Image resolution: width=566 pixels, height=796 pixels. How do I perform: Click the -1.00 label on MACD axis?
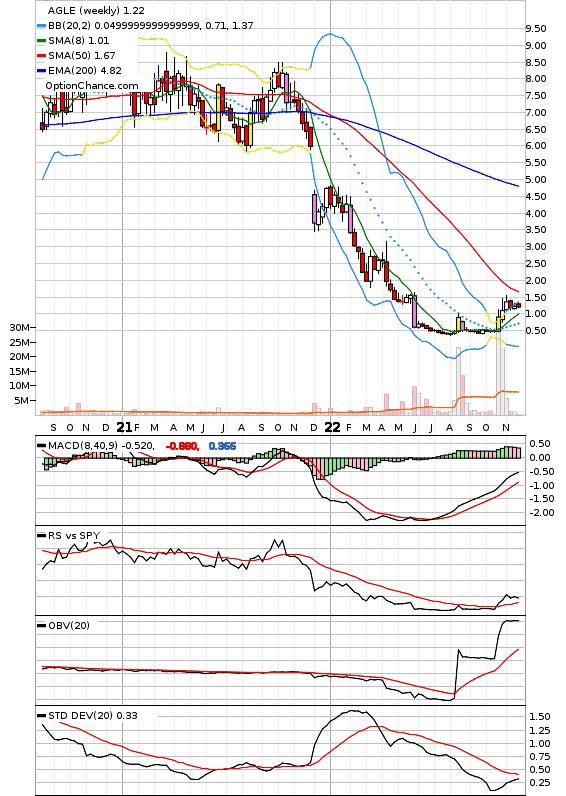541,485
